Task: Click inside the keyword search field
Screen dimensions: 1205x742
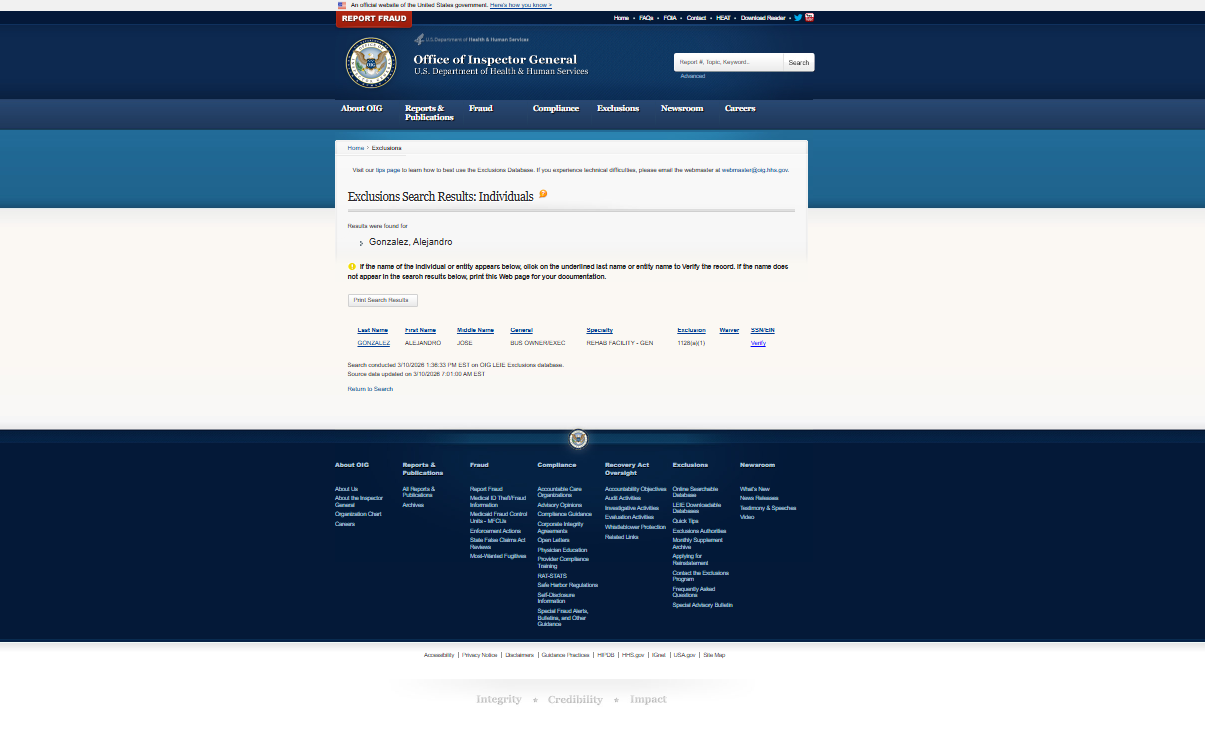Action: coord(728,62)
